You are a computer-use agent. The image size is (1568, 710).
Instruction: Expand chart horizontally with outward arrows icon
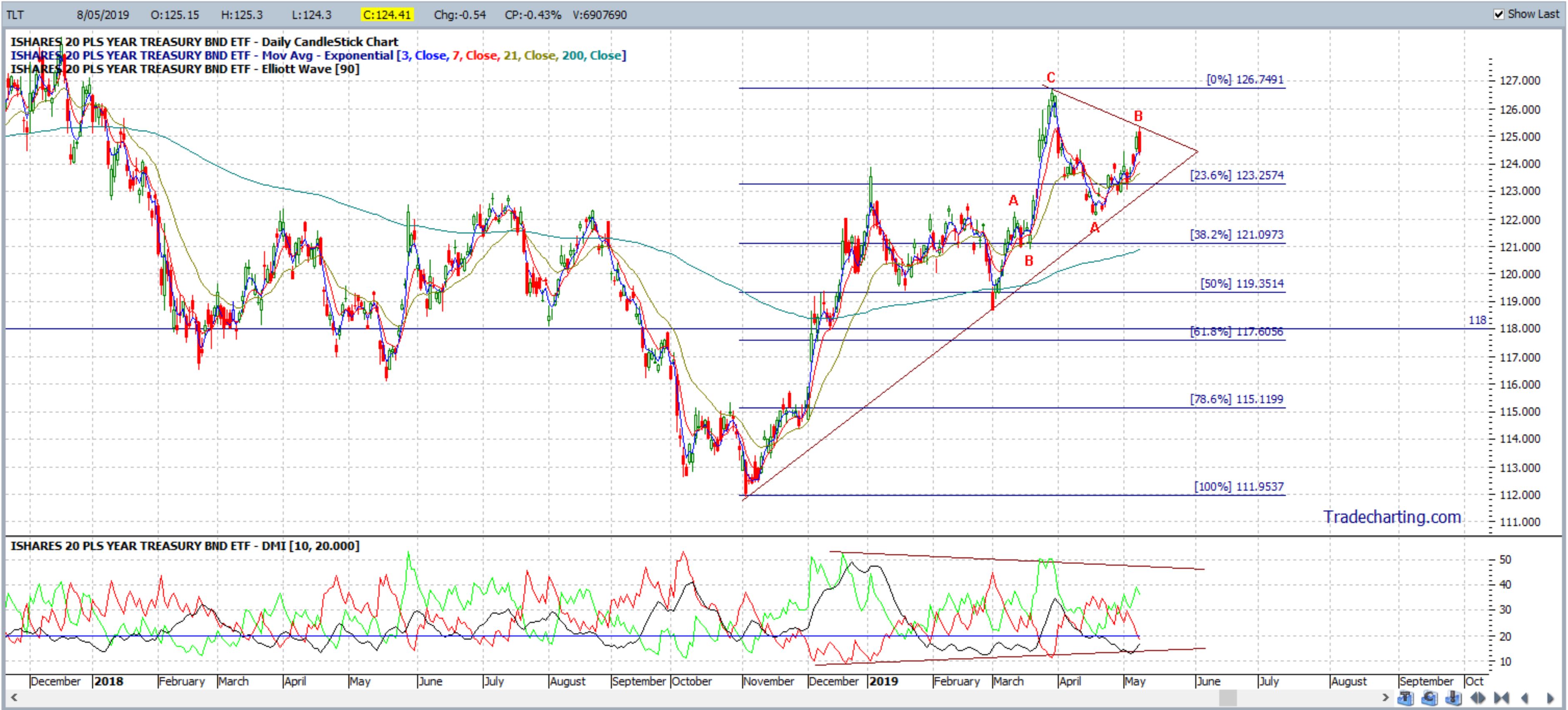(x=1478, y=698)
